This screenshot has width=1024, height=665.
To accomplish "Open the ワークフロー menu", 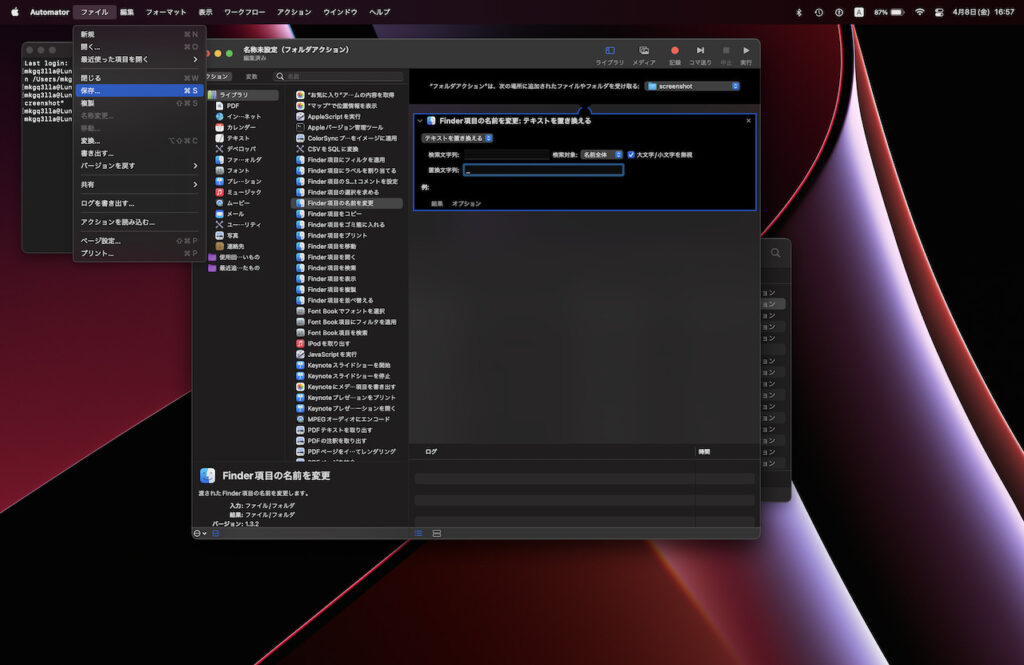I will click(244, 12).
